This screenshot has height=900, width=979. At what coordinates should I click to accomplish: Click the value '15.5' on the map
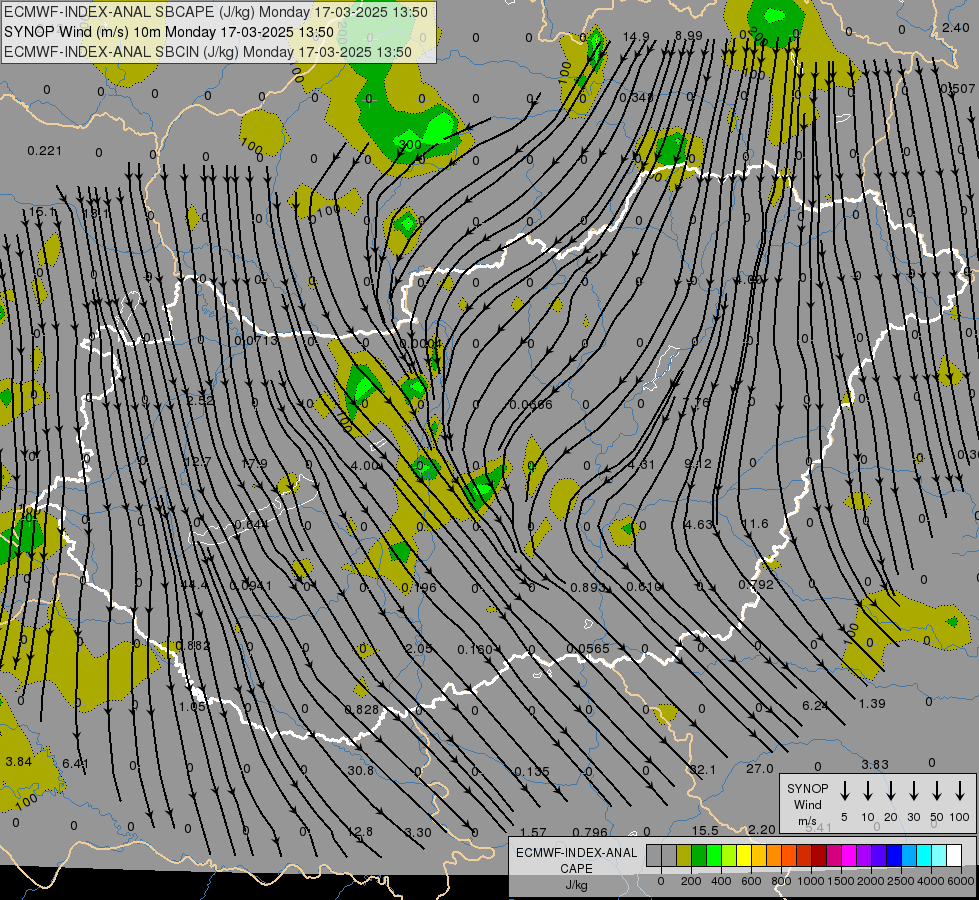(705, 830)
